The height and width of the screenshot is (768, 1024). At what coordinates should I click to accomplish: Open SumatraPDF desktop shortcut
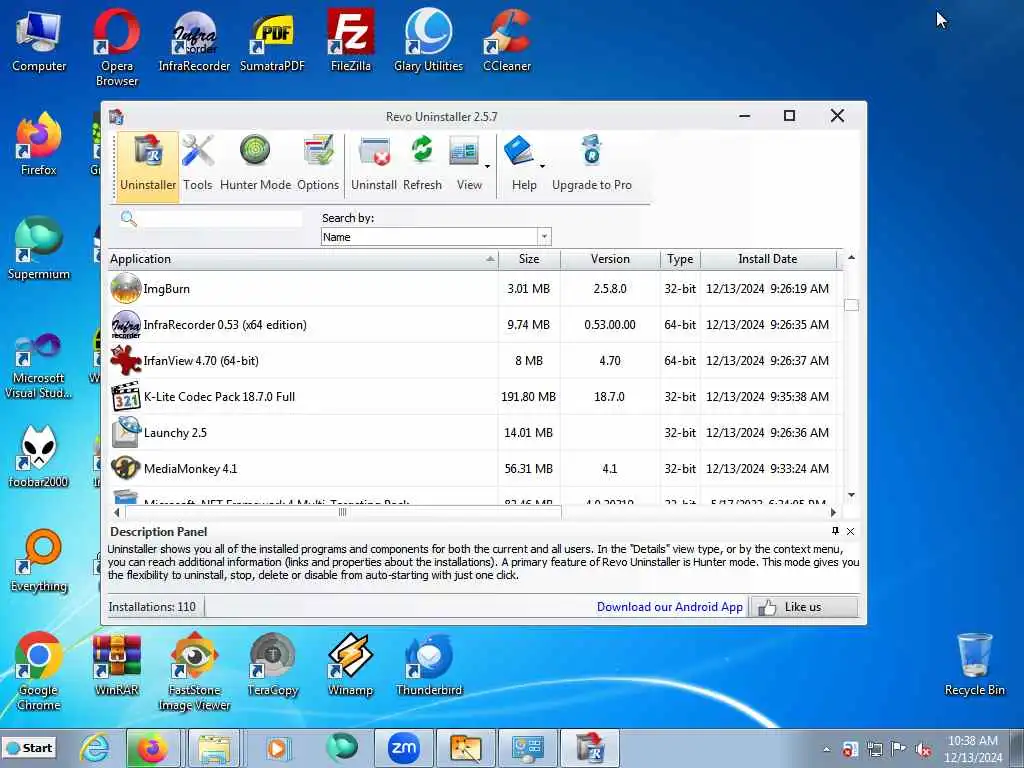(272, 40)
